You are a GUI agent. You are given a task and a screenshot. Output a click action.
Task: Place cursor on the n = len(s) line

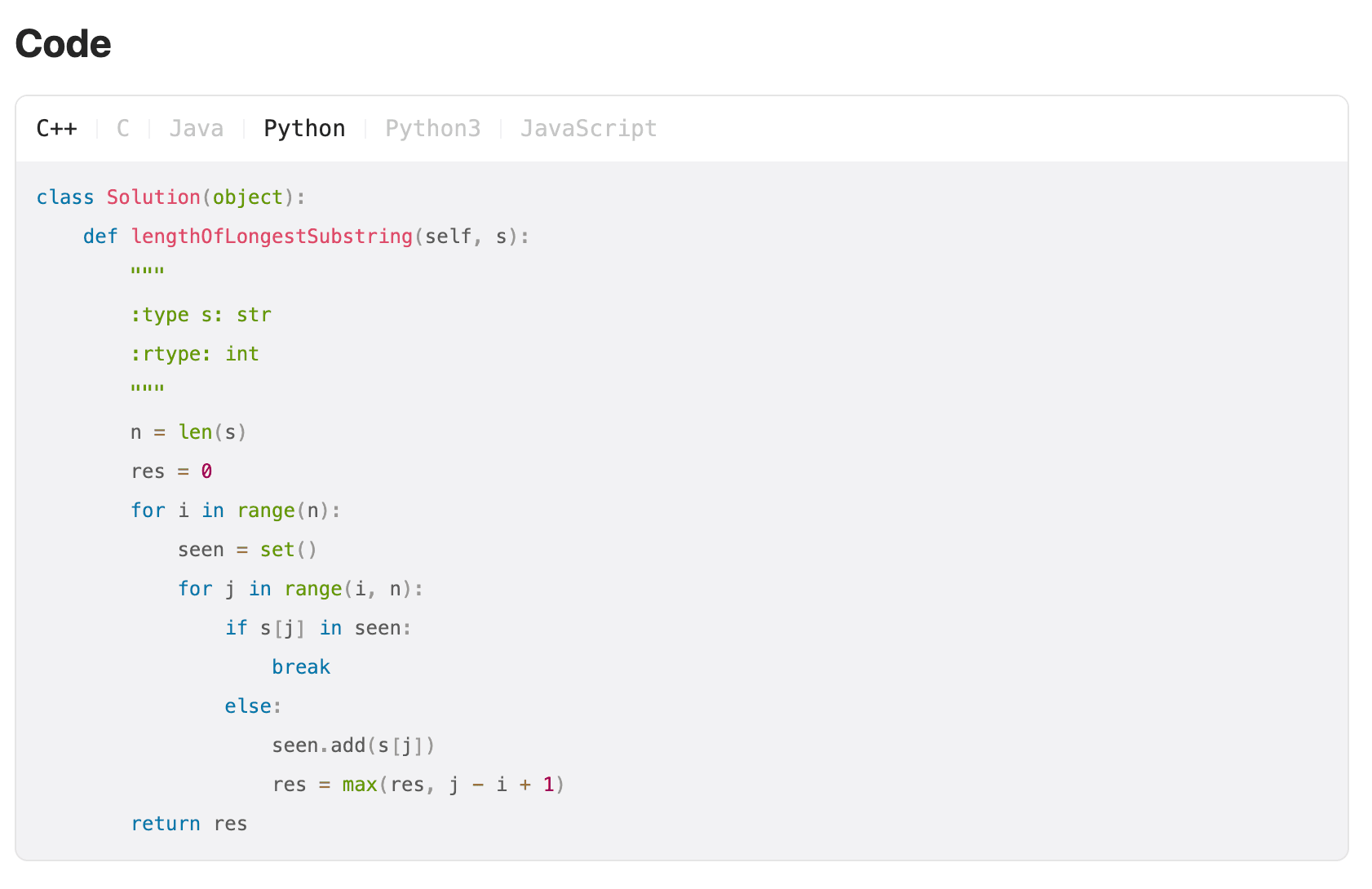pos(188,432)
